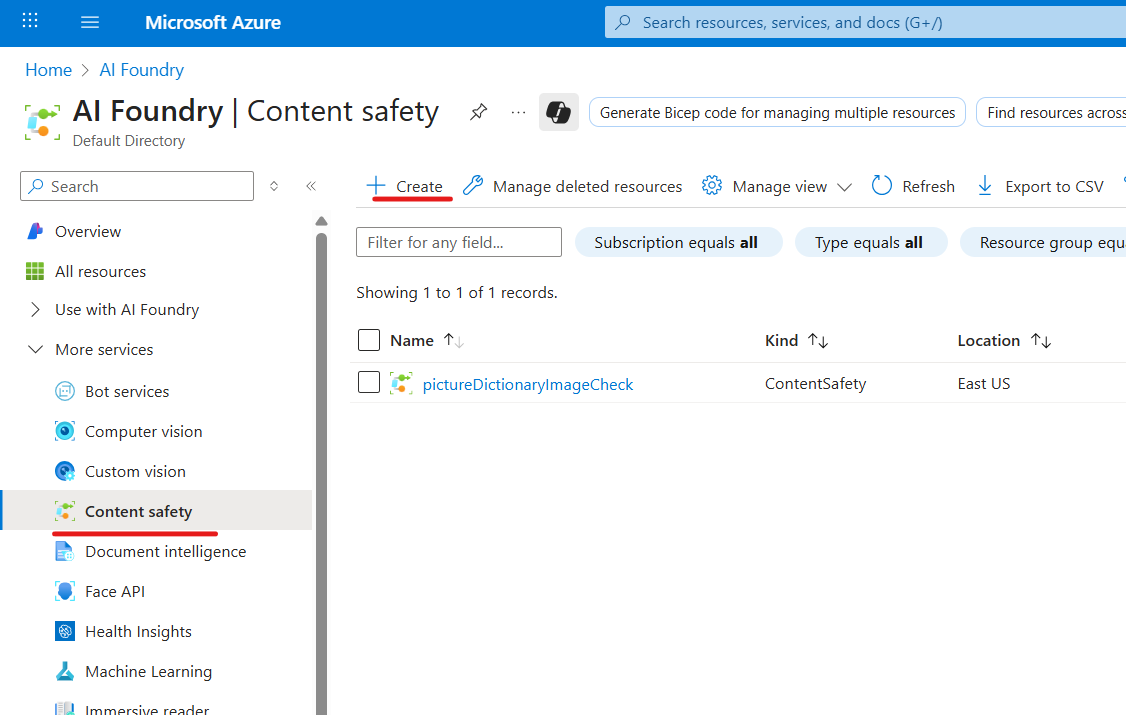
Task: Check the pictureDictionaryImageCheck row checkbox
Action: point(368,382)
